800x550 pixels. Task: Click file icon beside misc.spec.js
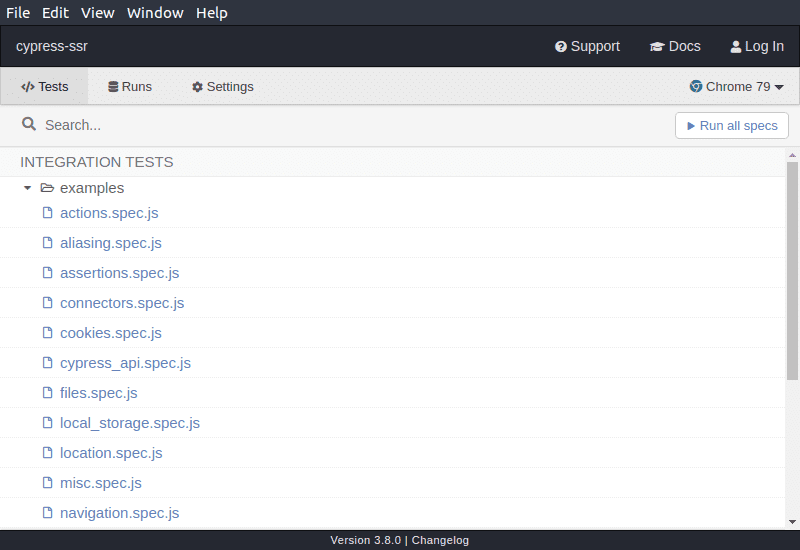[x=47, y=482]
